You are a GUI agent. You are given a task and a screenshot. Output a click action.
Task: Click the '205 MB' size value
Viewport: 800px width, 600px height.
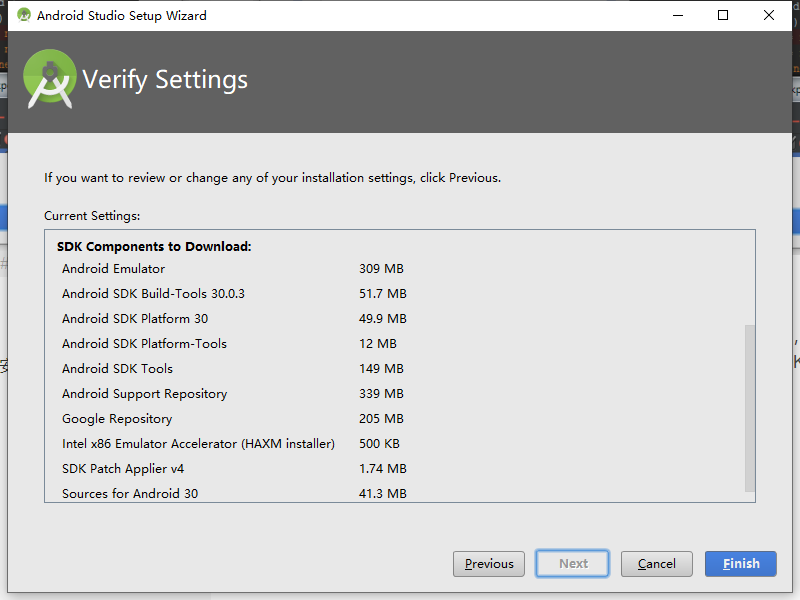pyautogui.click(x=381, y=419)
